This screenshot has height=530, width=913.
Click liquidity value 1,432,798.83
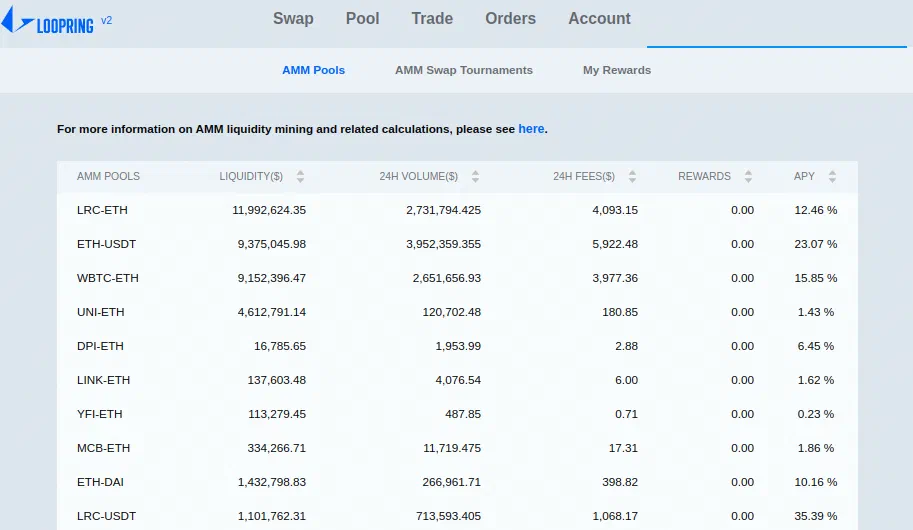click(x=271, y=482)
